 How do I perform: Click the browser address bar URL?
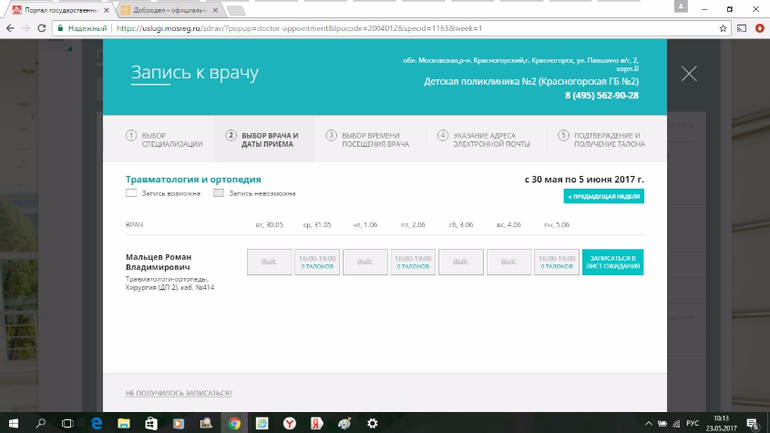[x=300, y=28]
